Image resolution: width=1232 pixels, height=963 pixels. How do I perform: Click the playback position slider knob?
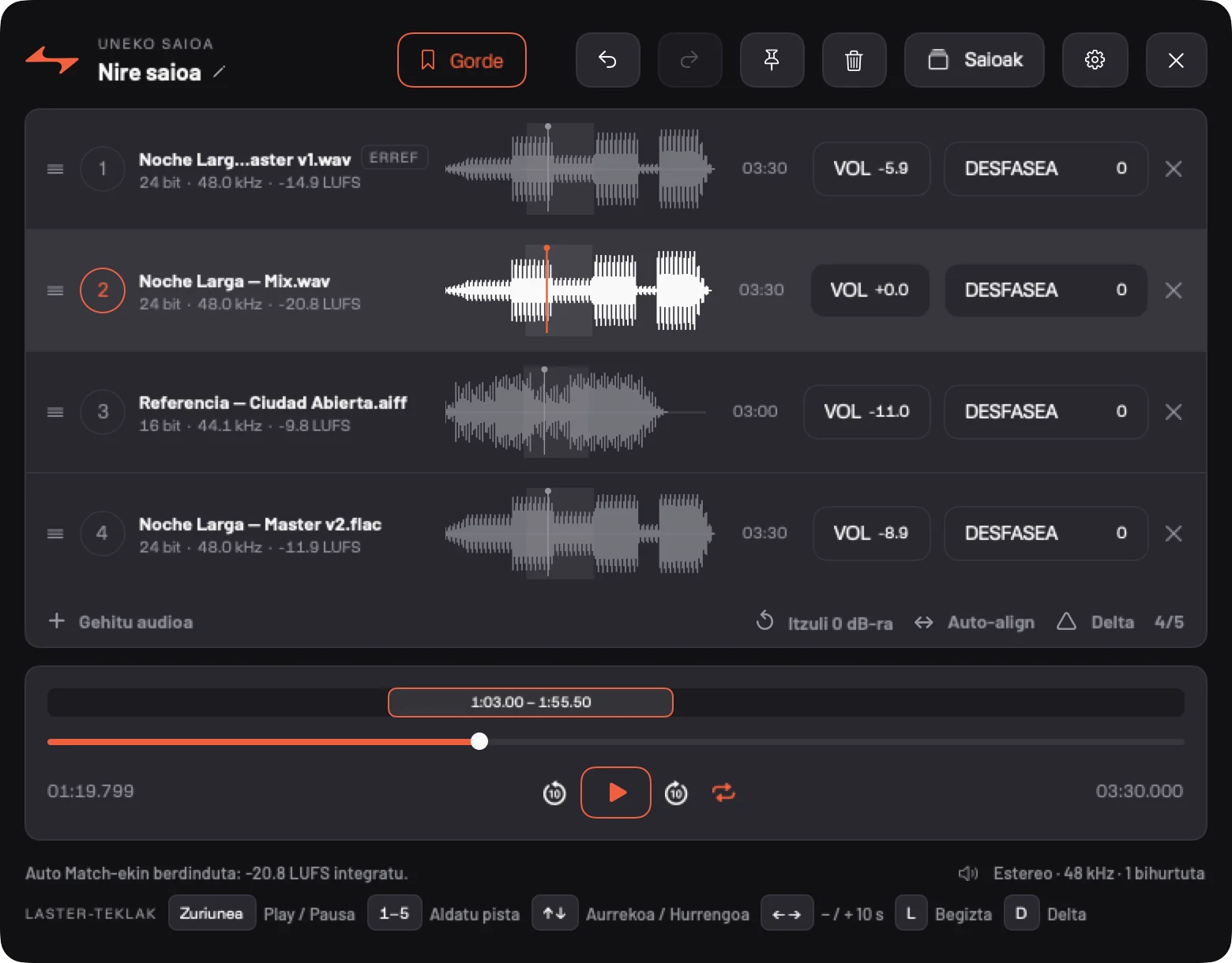point(479,741)
